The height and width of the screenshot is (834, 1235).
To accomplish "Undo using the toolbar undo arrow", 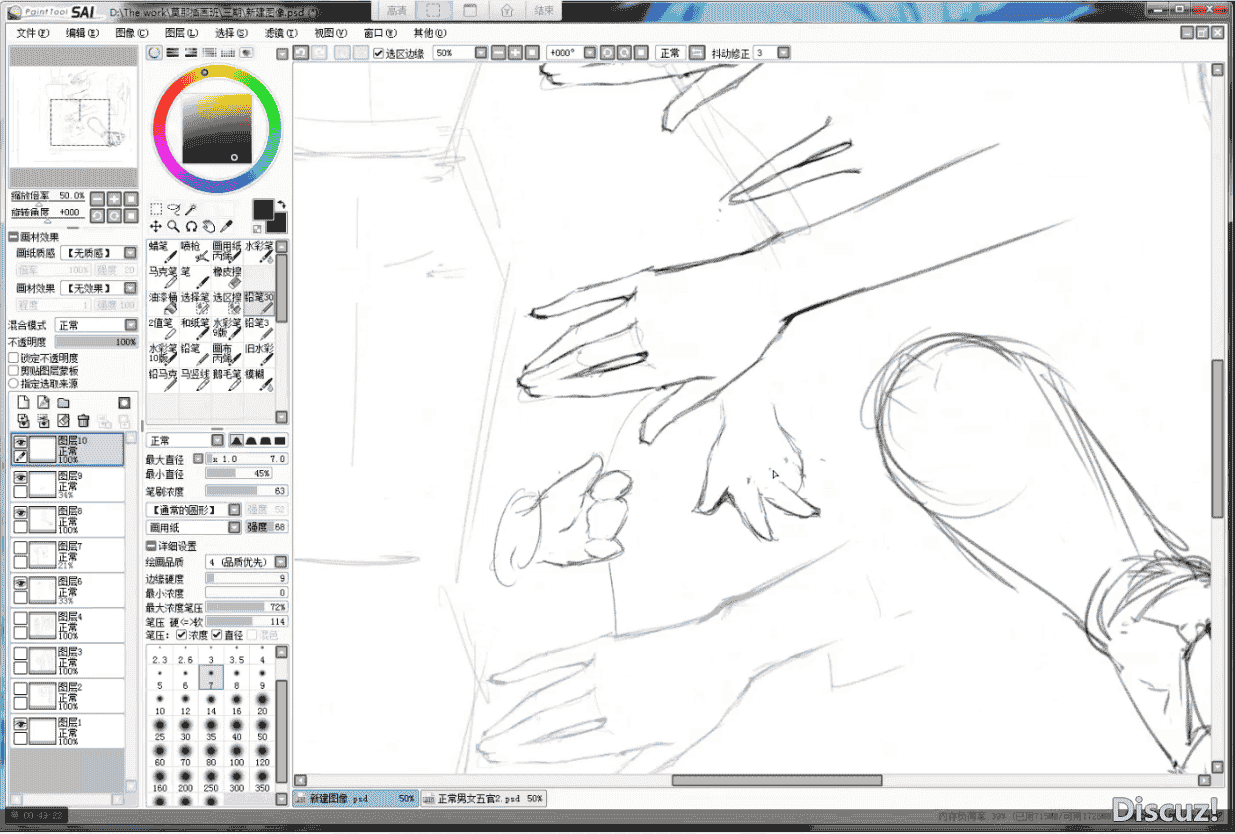I will tap(302, 52).
